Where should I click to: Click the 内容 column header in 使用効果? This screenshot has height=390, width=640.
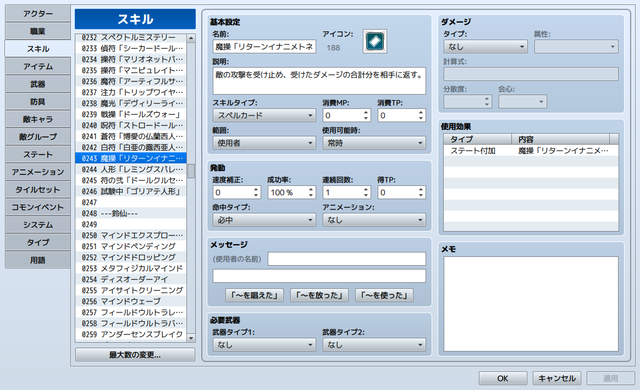click(x=560, y=139)
